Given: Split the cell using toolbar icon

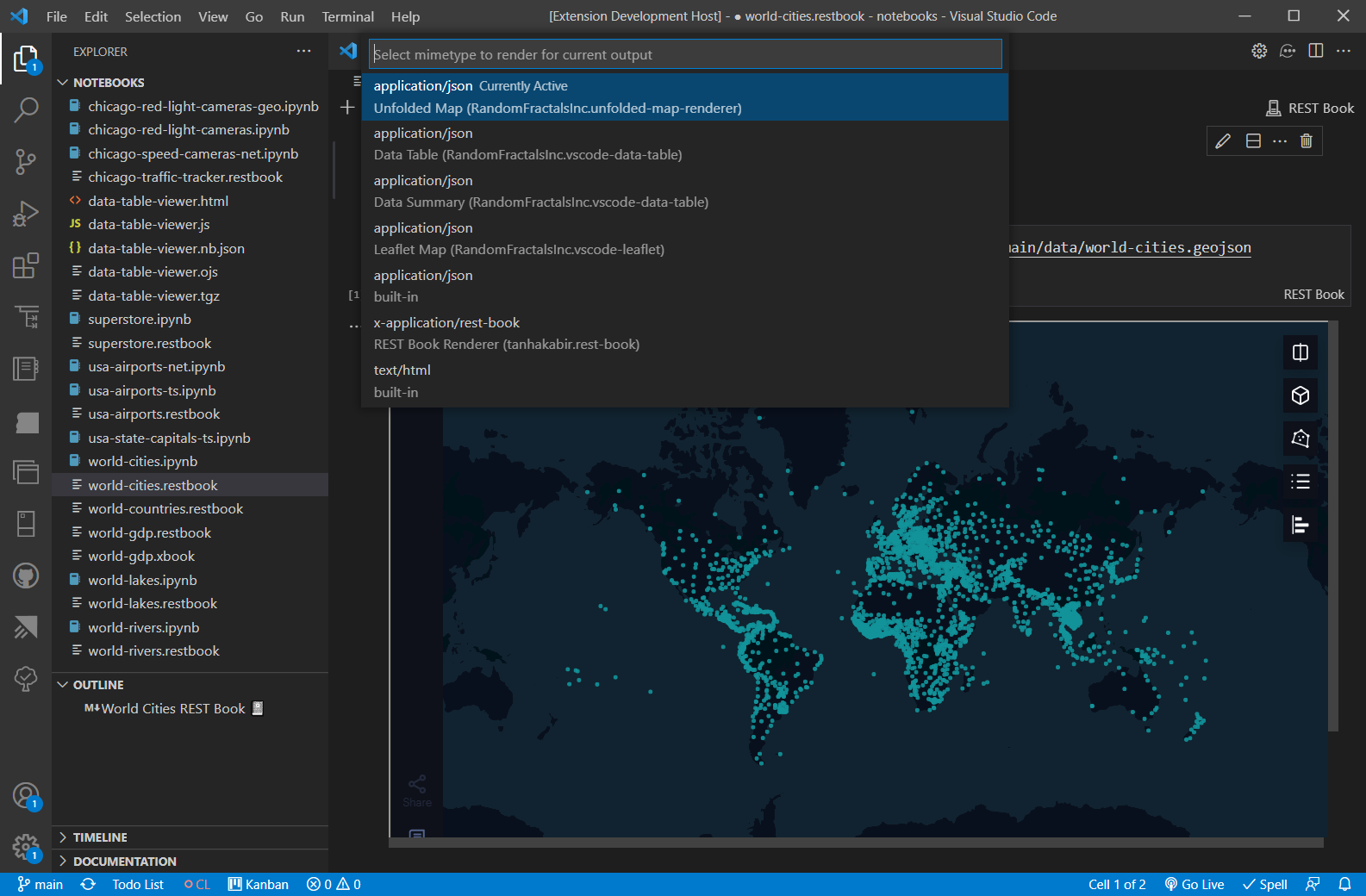Looking at the screenshot, I should 1253,141.
